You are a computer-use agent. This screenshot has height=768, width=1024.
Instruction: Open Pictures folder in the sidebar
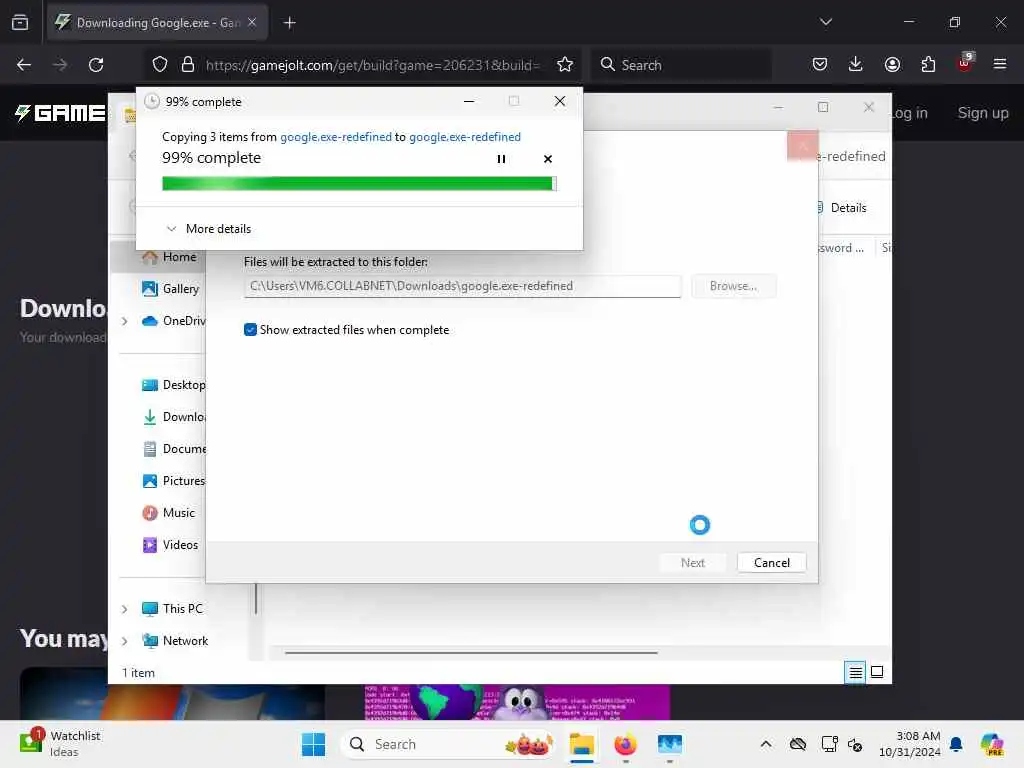174,481
